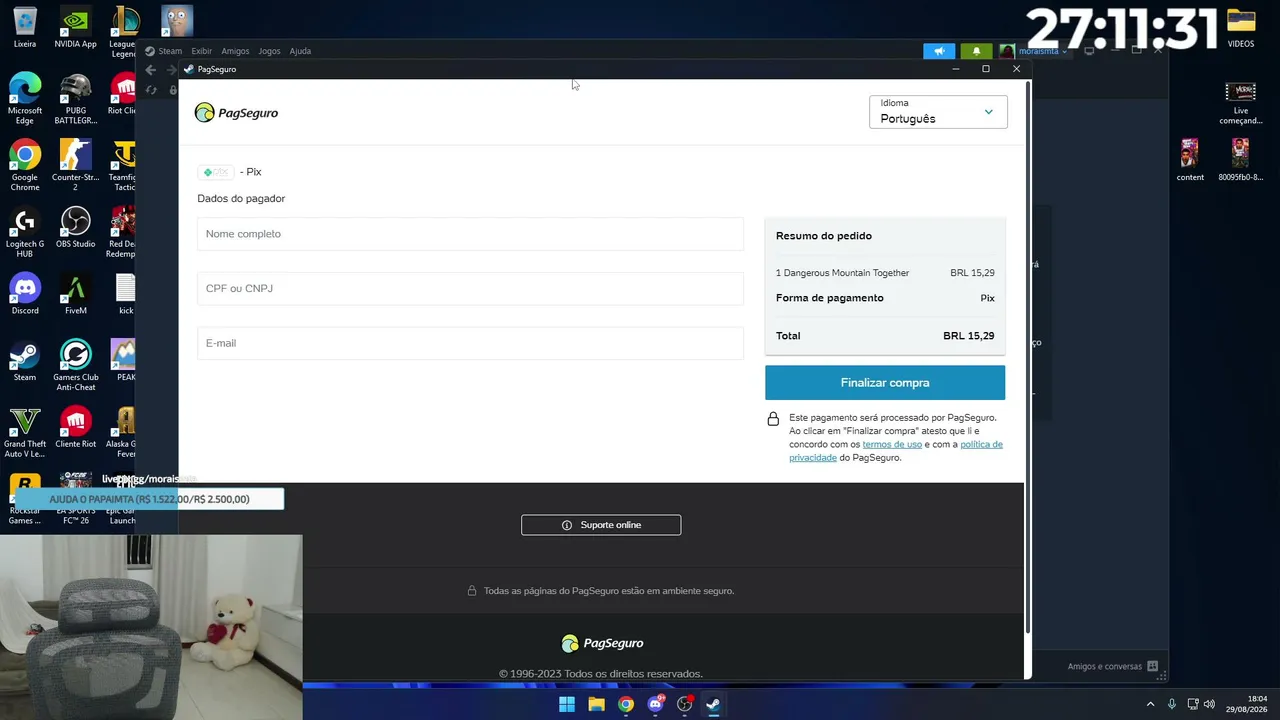Launch NVIDIA App from the desktop
The width and height of the screenshot is (1280, 720).
(x=75, y=28)
